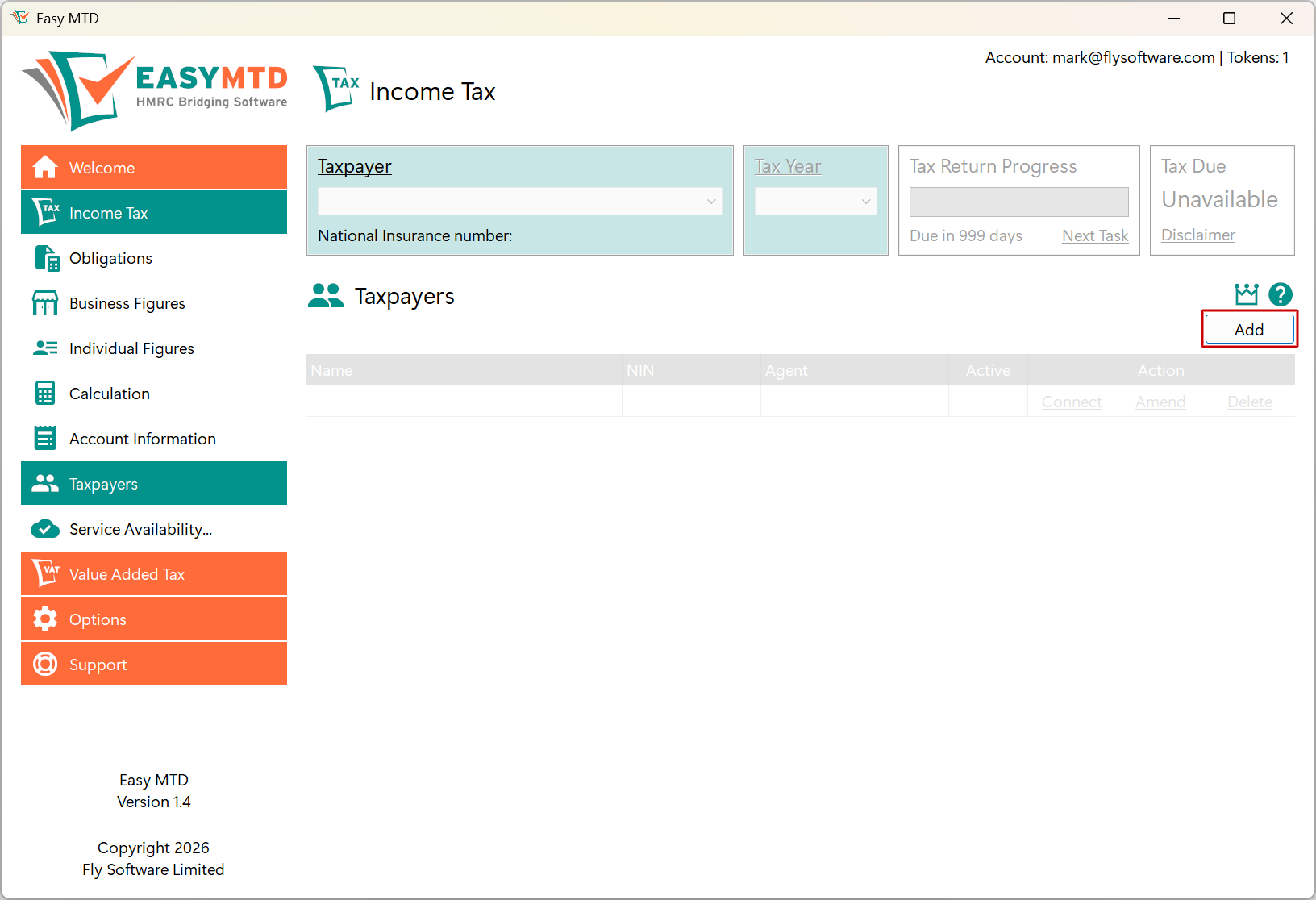Click the 'Copyright 2026' text
The image size is (1316, 900).
(153, 848)
